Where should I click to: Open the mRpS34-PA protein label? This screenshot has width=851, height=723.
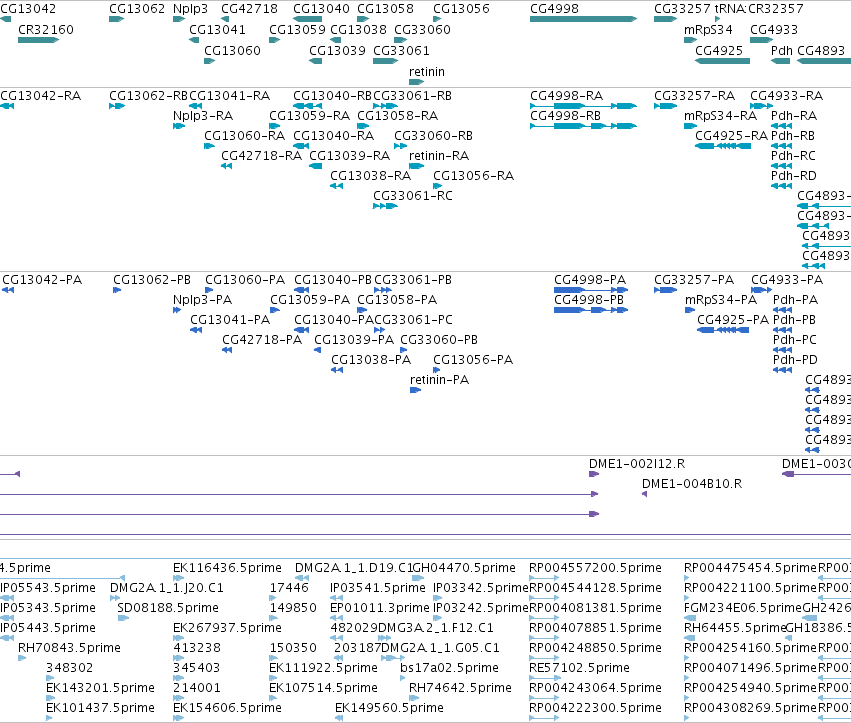pos(721,300)
